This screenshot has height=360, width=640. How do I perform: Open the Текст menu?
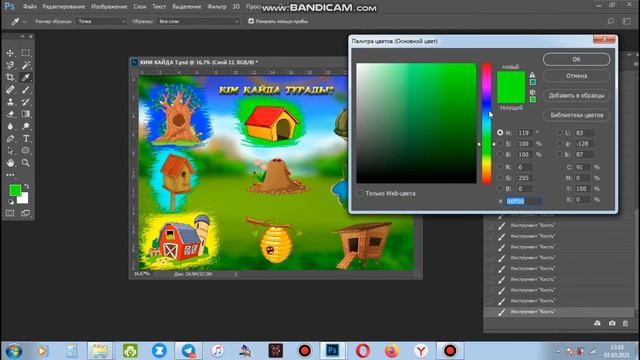[159, 7]
